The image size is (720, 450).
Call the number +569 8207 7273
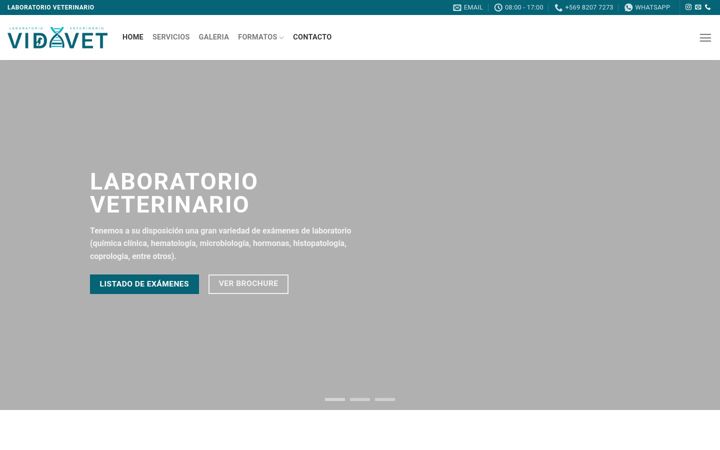click(589, 7)
